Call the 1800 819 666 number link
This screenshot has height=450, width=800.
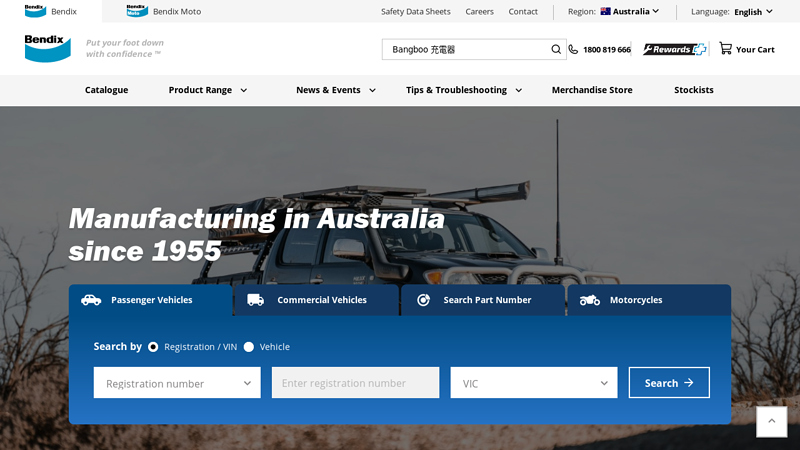click(607, 49)
